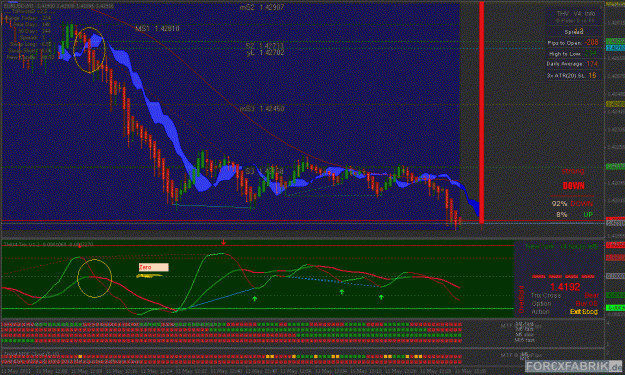Select the High to Low value row

pos(572,53)
